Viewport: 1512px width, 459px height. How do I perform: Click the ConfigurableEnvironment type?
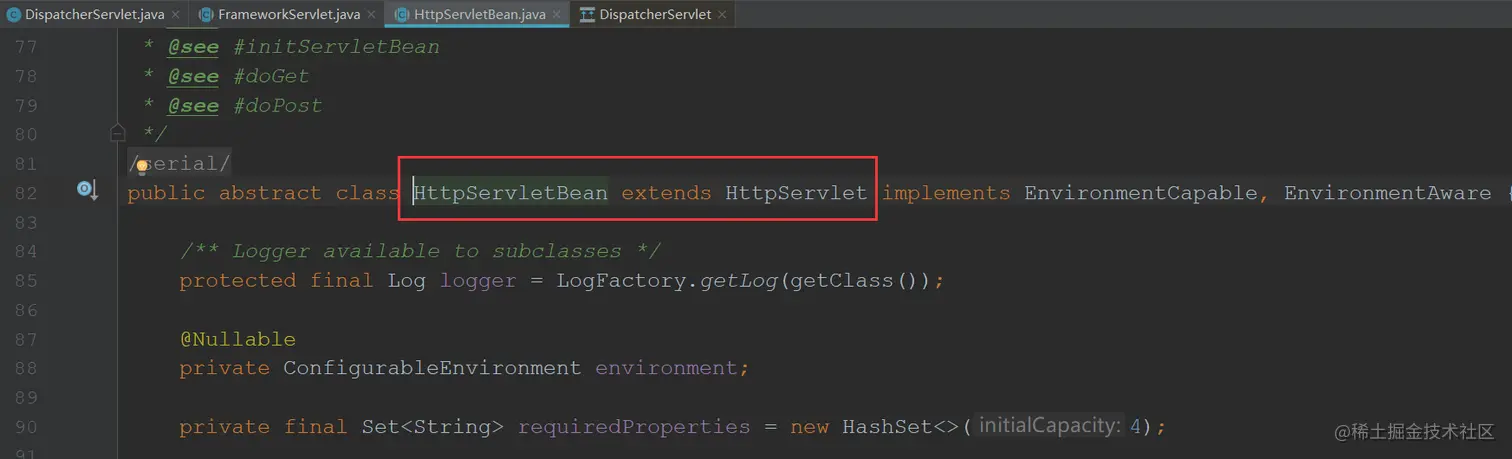point(432,368)
